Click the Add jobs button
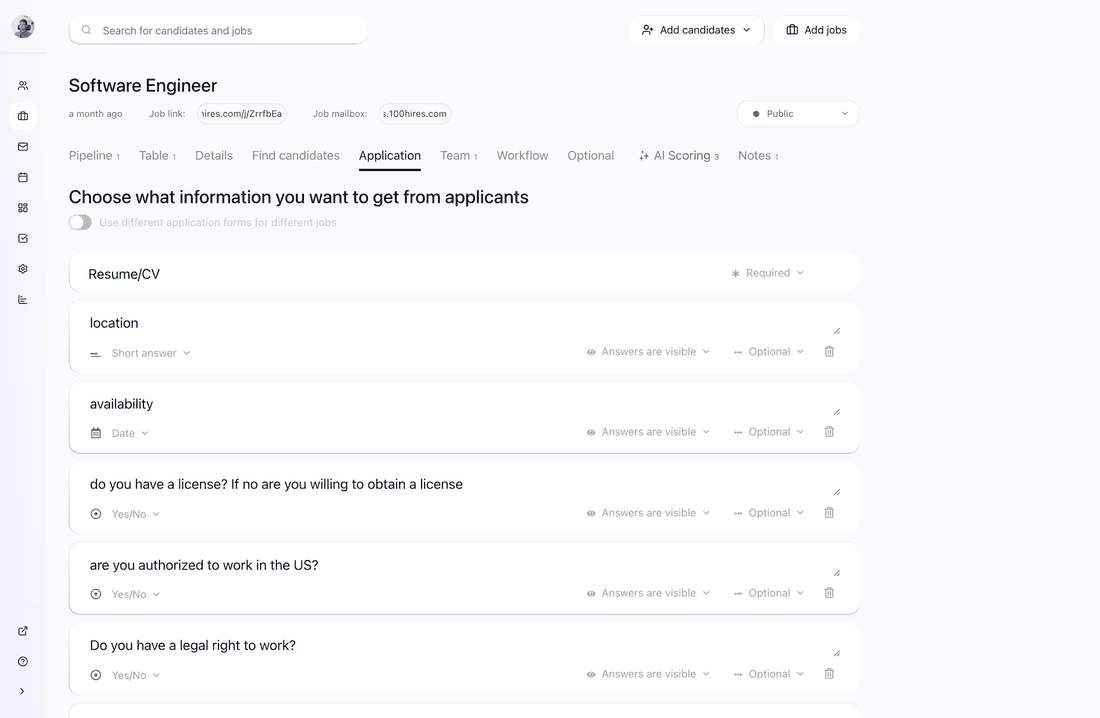Image resolution: width=1100 pixels, height=718 pixels. pyautogui.click(x=817, y=30)
